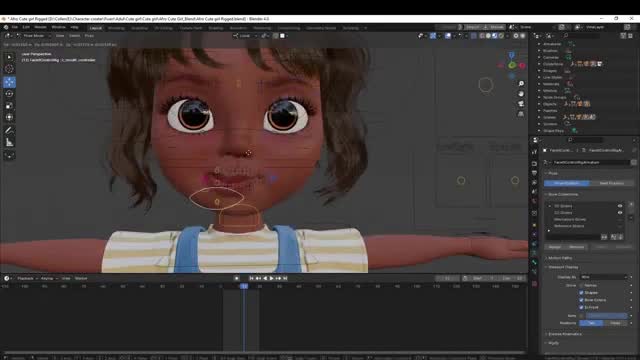Click the viewport zoom magnifier icon
This screenshot has height=360, width=640.
point(521,83)
